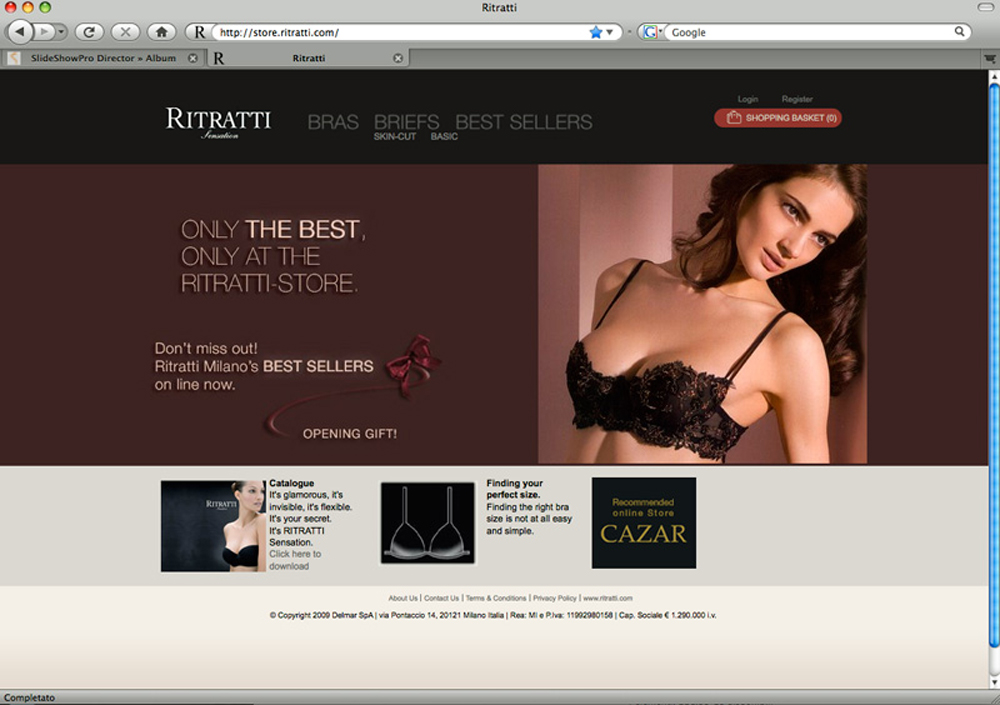
Task: Select the Ritratti browser tab
Action: point(309,58)
